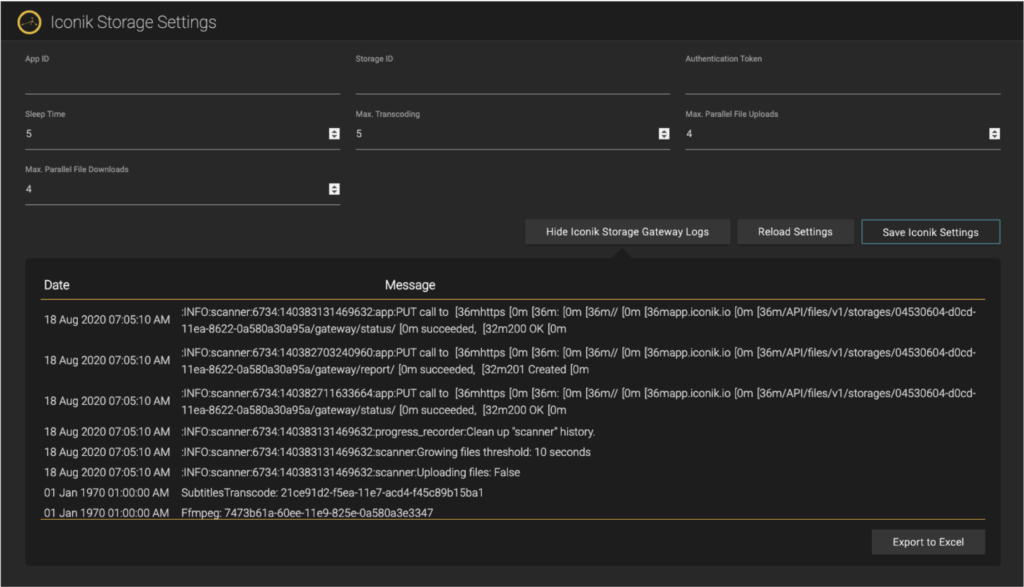Click the Max. Transcoding stepper arrows

tap(664, 134)
